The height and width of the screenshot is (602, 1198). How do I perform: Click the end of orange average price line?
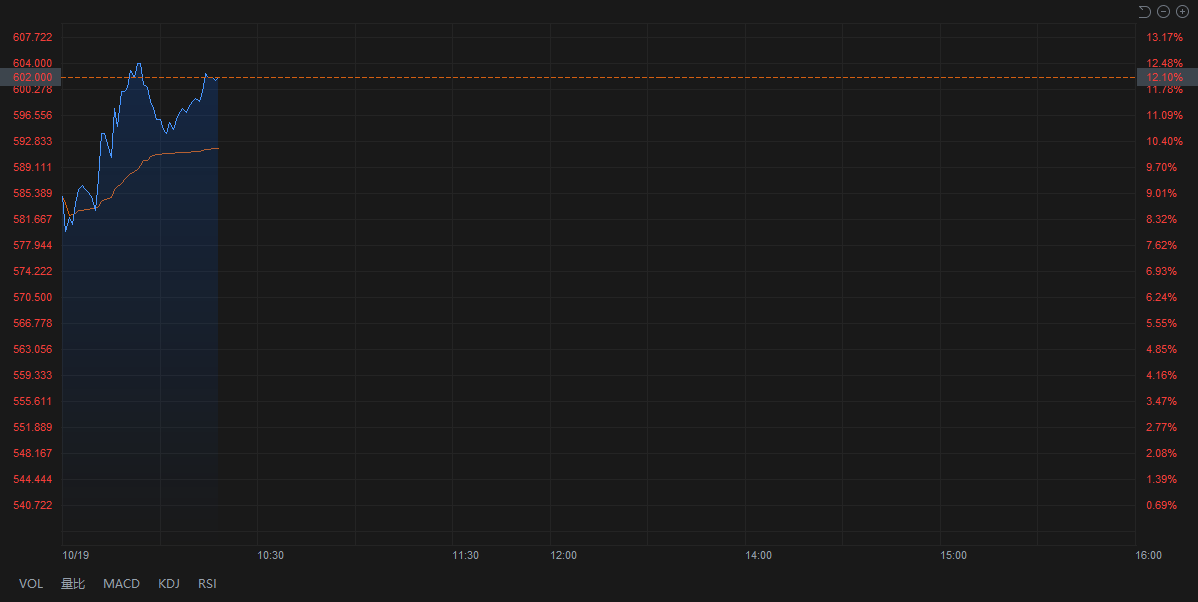point(218,148)
